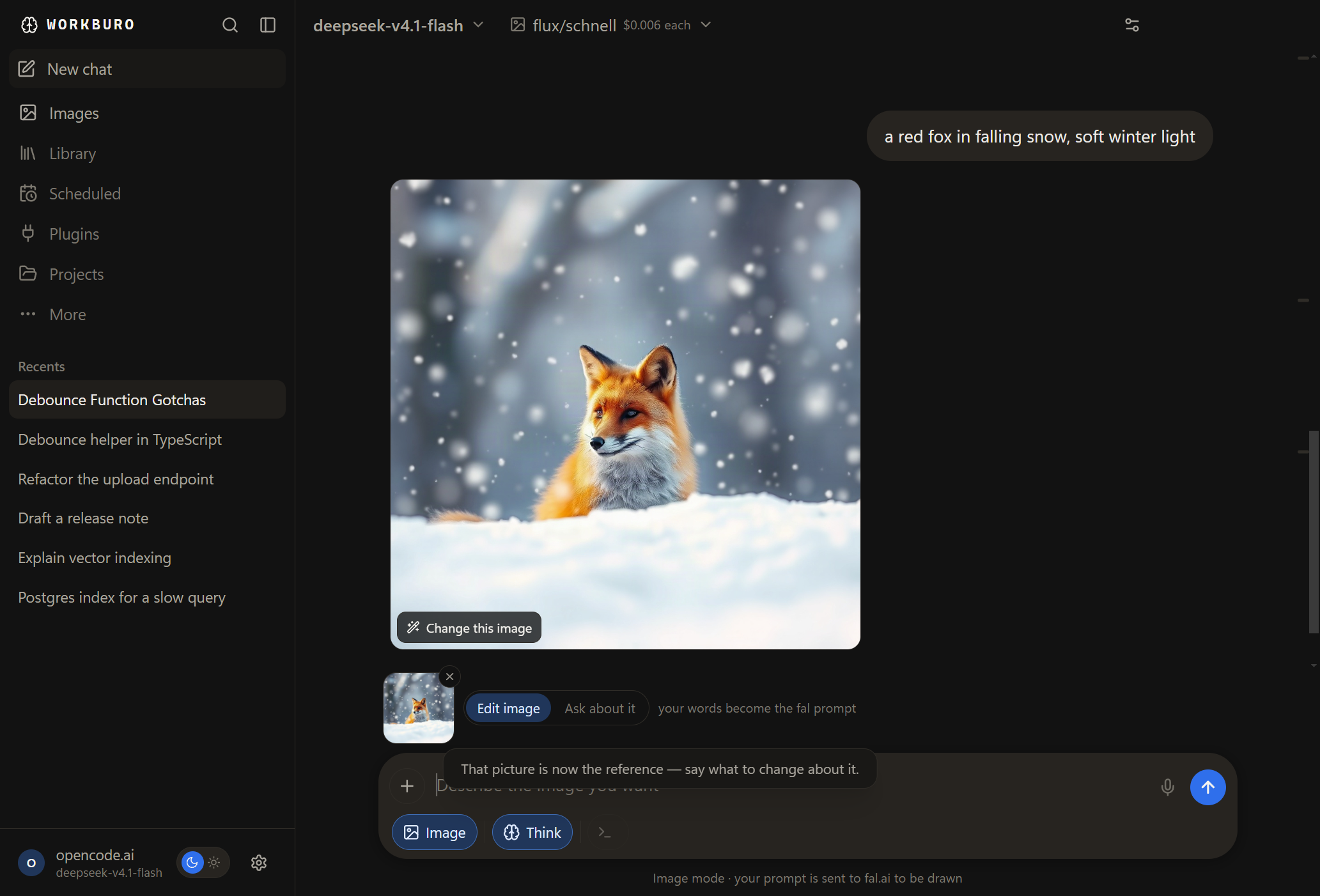Collapse the sidebar with panel icon
Screen dimensions: 1320x896
point(268,25)
